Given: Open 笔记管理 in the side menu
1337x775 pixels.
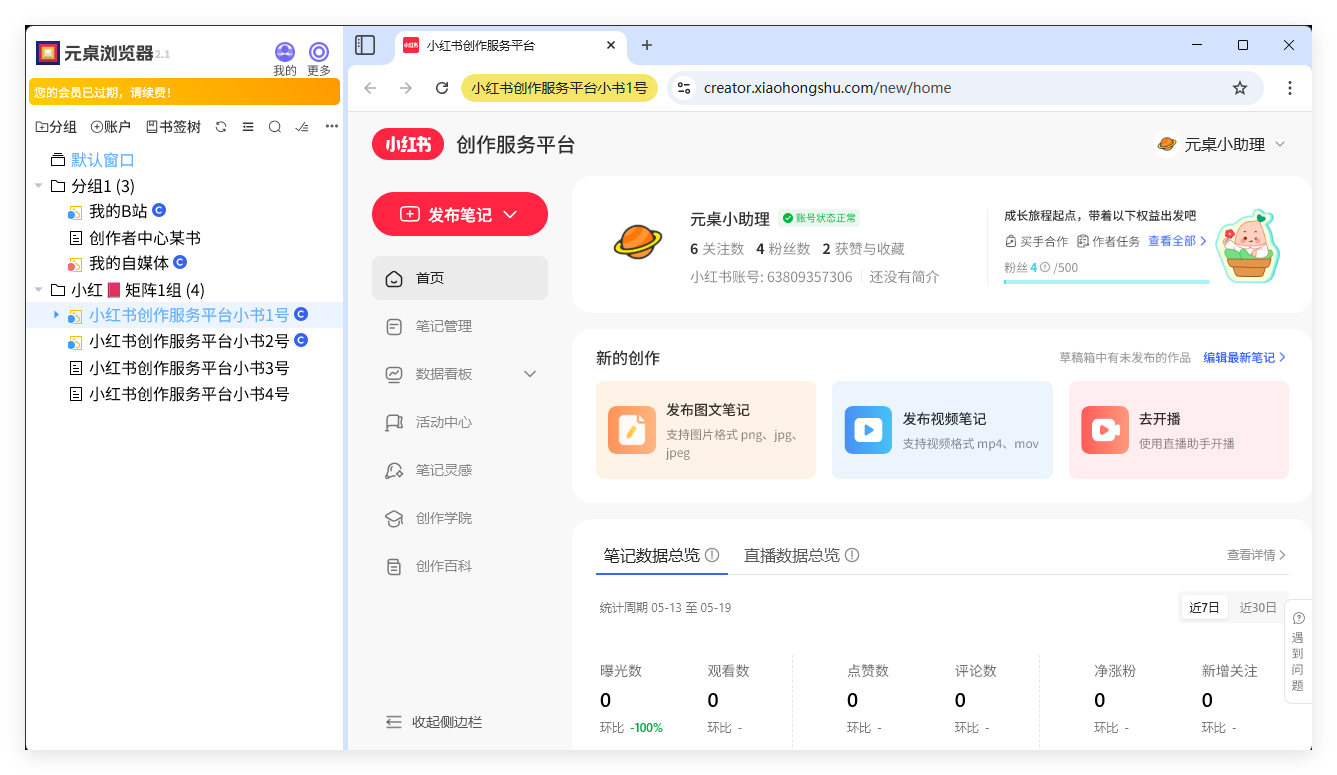Looking at the screenshot, I should click(460, 326).
